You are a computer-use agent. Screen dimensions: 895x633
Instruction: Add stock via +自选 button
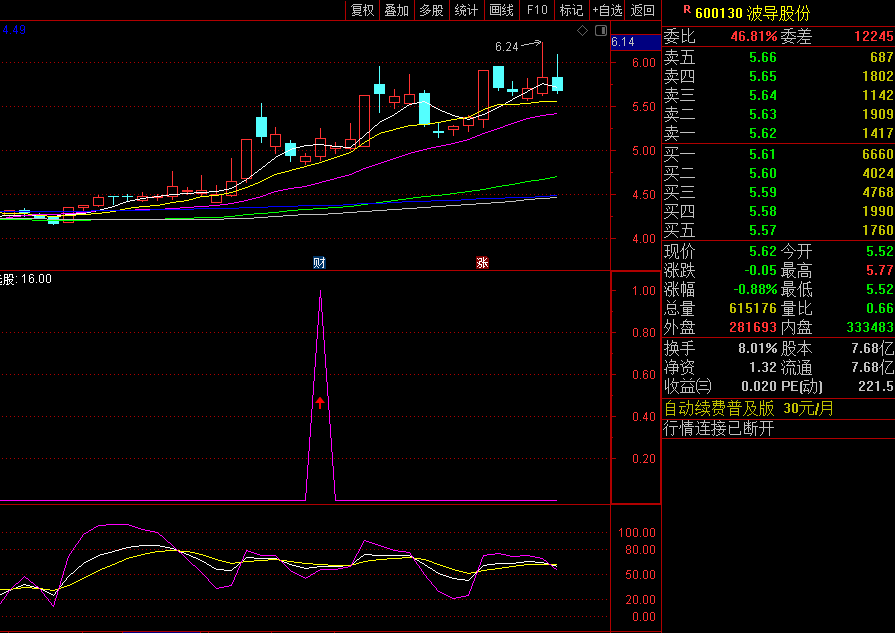pos(607,10)
